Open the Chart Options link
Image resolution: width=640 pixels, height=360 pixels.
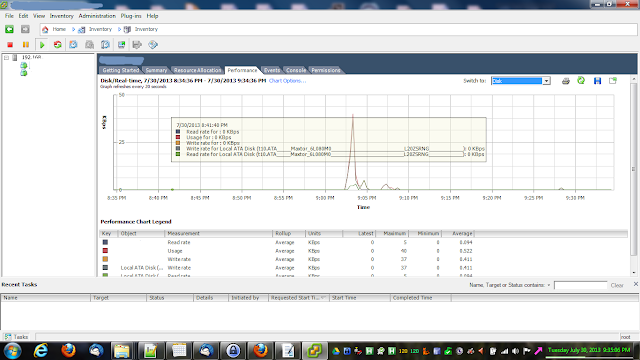pos(287,81)
